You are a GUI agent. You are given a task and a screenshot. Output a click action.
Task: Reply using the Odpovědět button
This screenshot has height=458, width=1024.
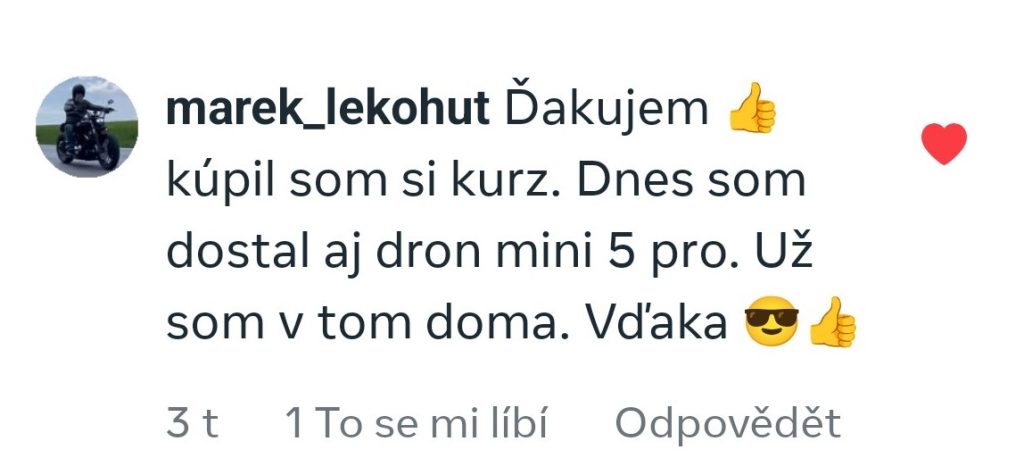(728, 423)
